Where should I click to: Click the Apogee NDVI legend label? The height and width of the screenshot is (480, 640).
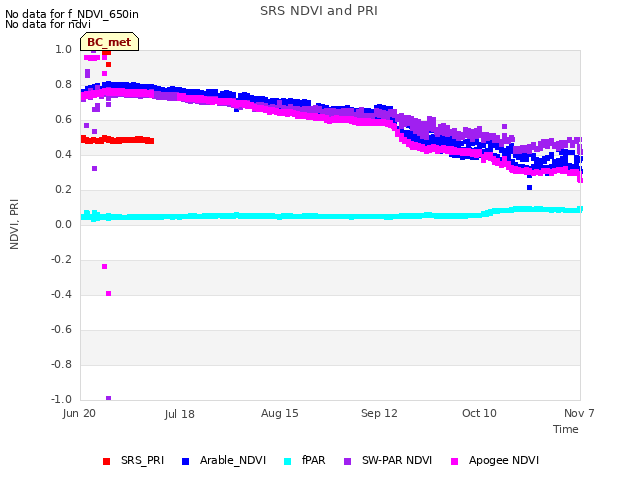pyautogui.click(x=504, y=461)
